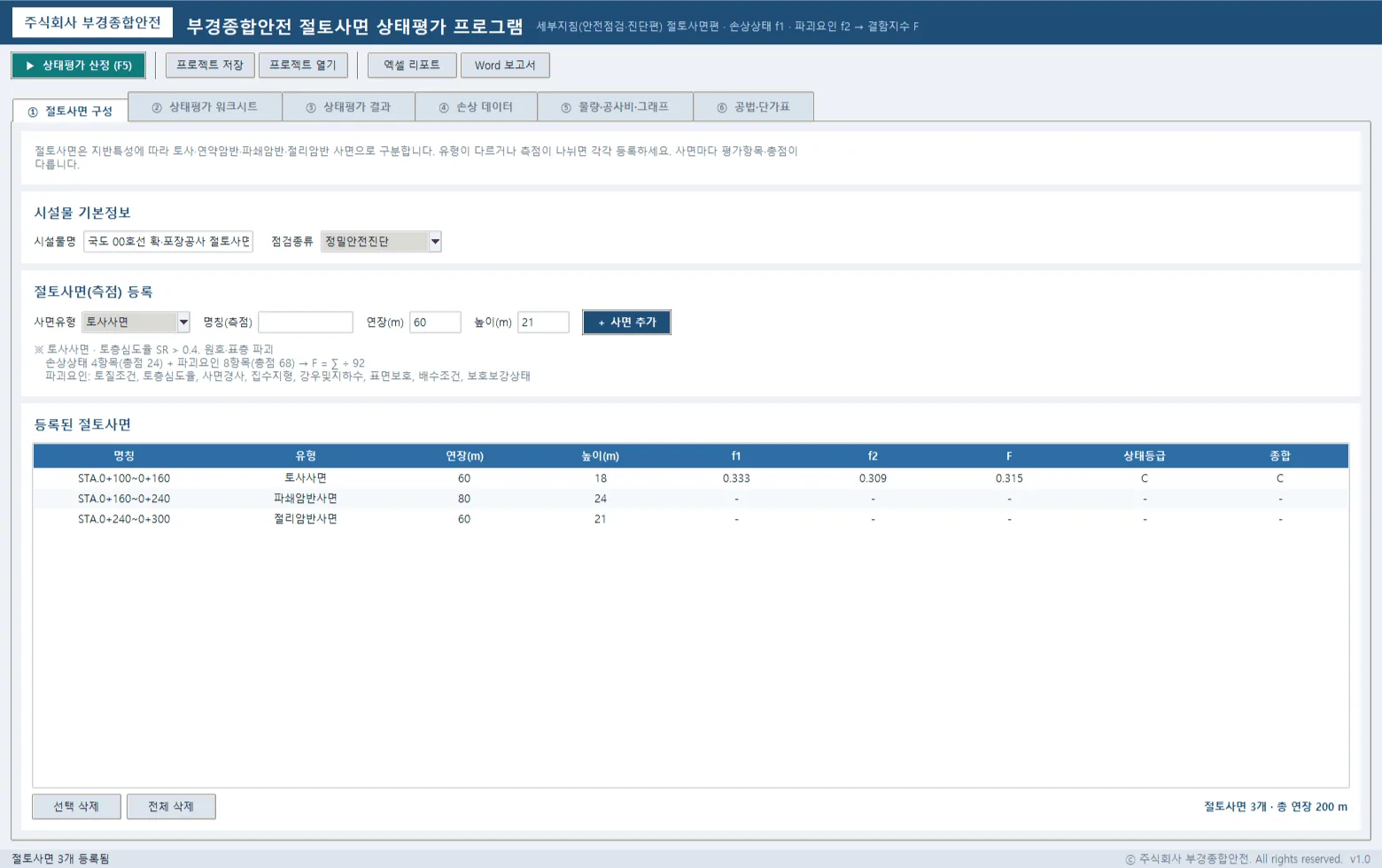Click the f1 value 0.333

[x=736, y=478]
